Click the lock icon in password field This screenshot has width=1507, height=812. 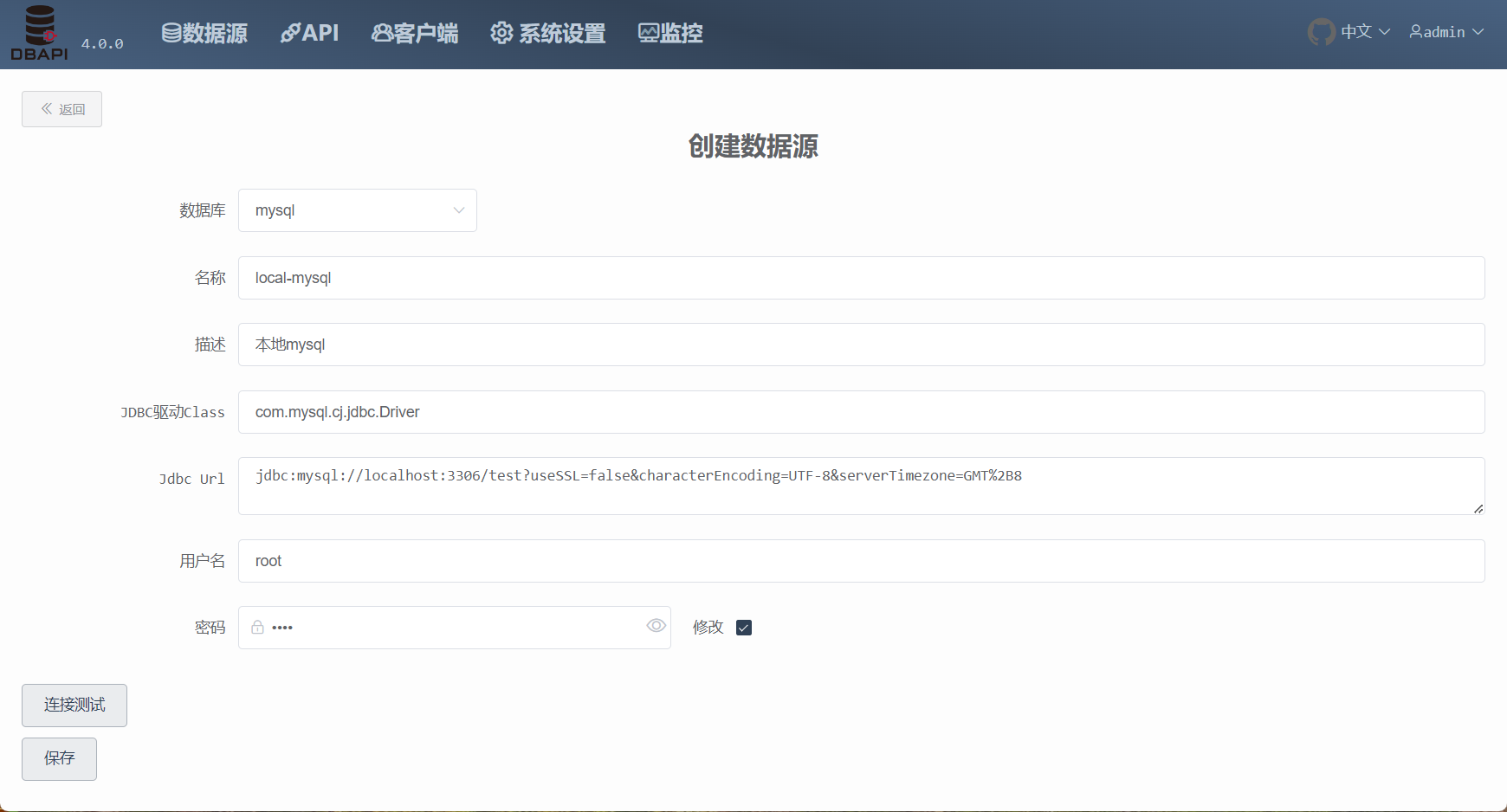point(257,627)
